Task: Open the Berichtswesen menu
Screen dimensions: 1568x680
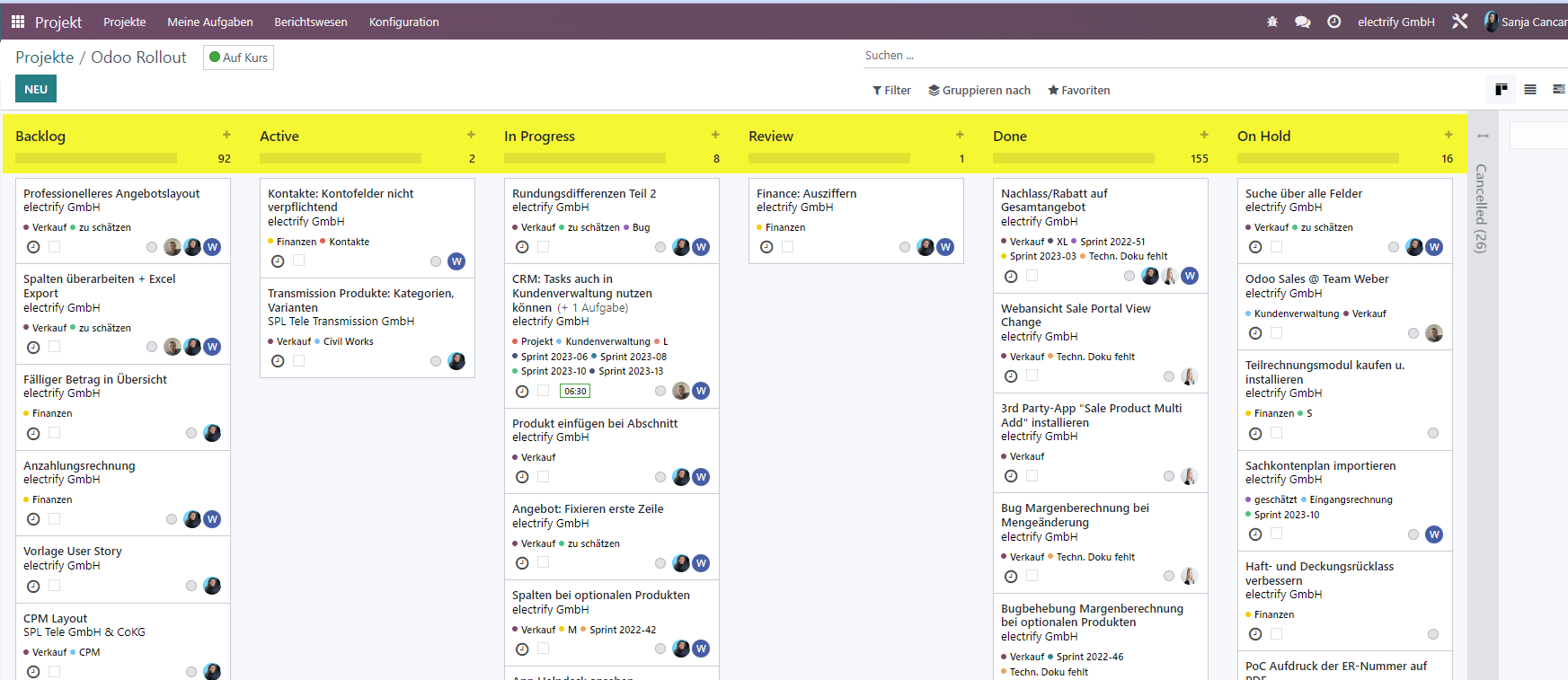Action: point(311,22)
